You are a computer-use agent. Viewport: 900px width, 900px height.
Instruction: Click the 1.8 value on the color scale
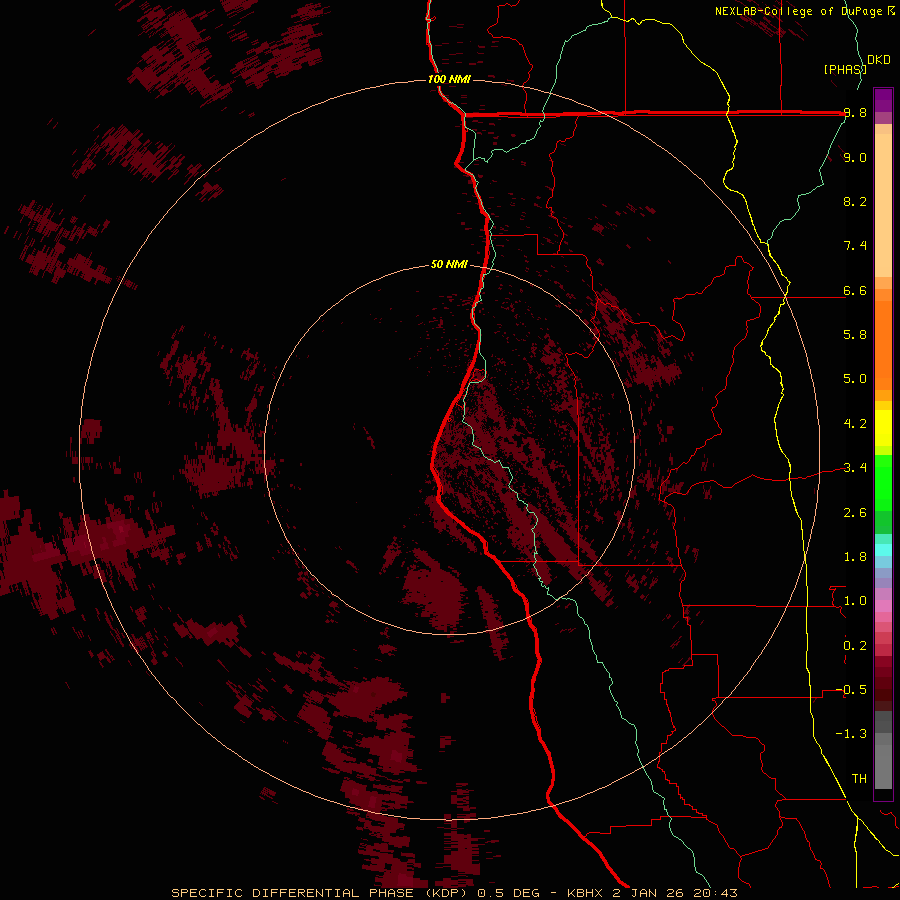(x=855, y=557)
